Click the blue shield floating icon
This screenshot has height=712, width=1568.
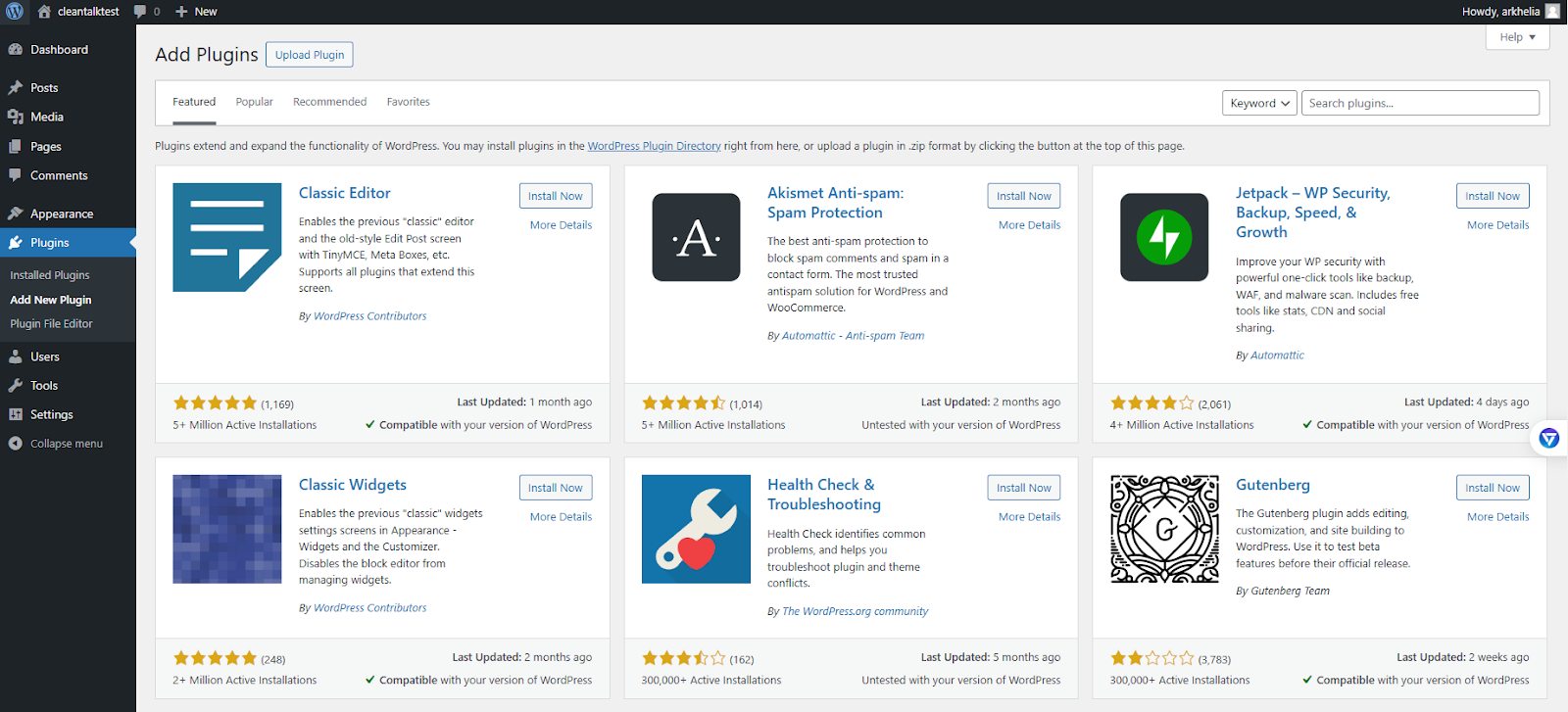[x=1548, y=438]
